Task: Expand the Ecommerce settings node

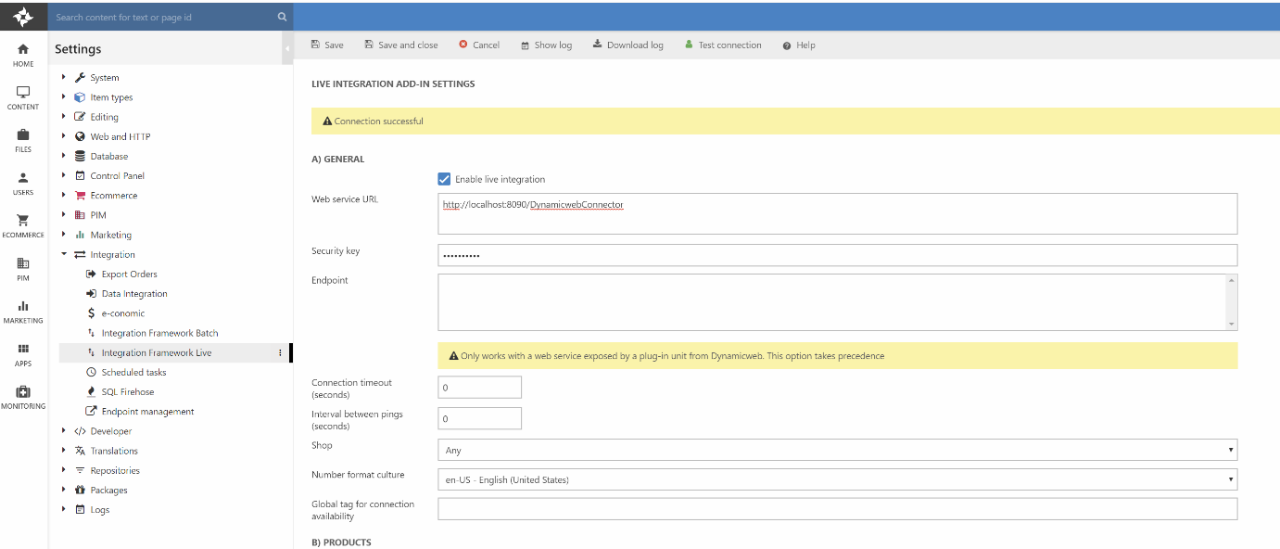Action: (x=64, y=195)
